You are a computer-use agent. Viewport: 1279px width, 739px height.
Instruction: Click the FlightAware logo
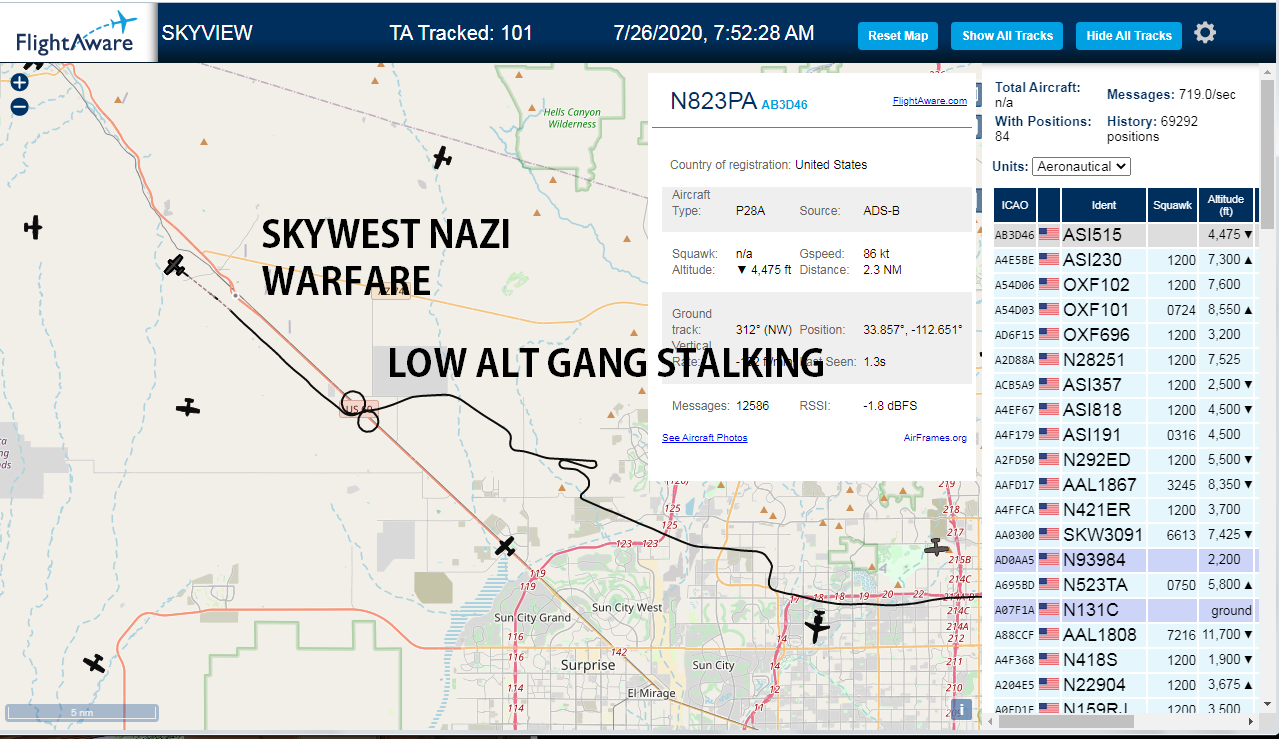tap(77, 32)
